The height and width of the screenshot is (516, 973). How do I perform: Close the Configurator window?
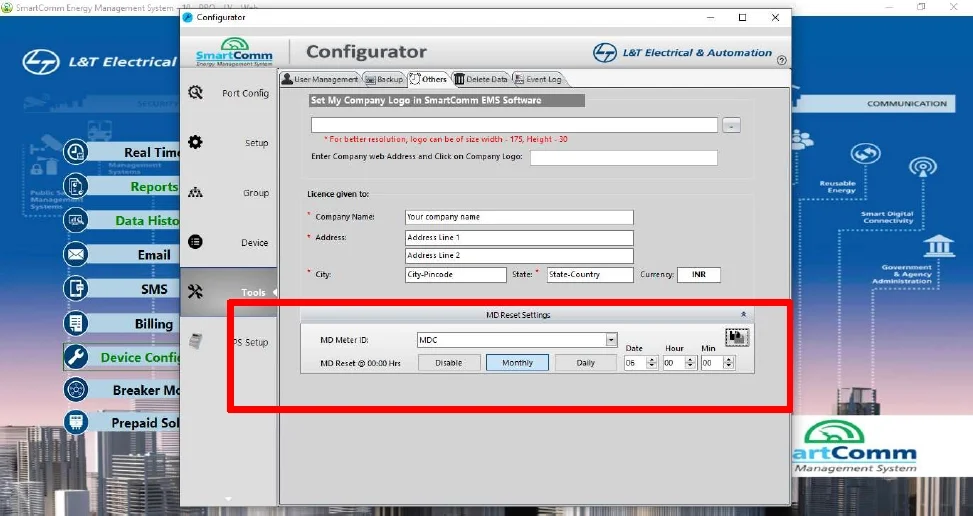click(775, 17)
